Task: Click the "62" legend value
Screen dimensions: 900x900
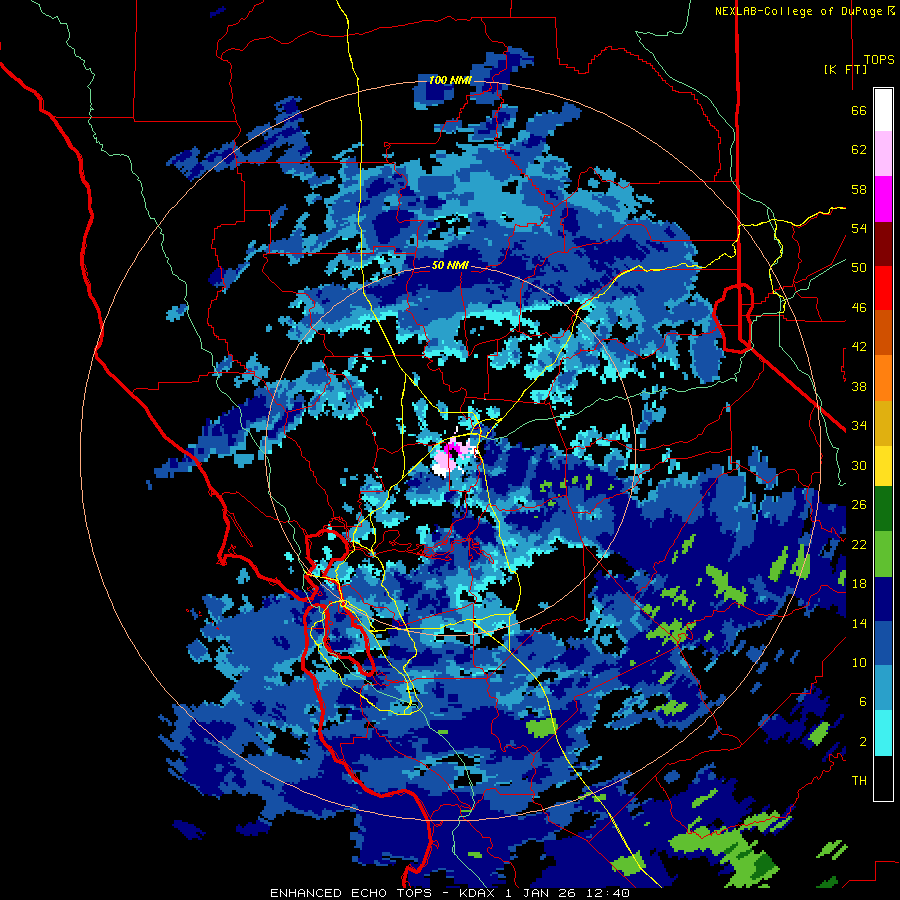Action: (x=859, y=150)
